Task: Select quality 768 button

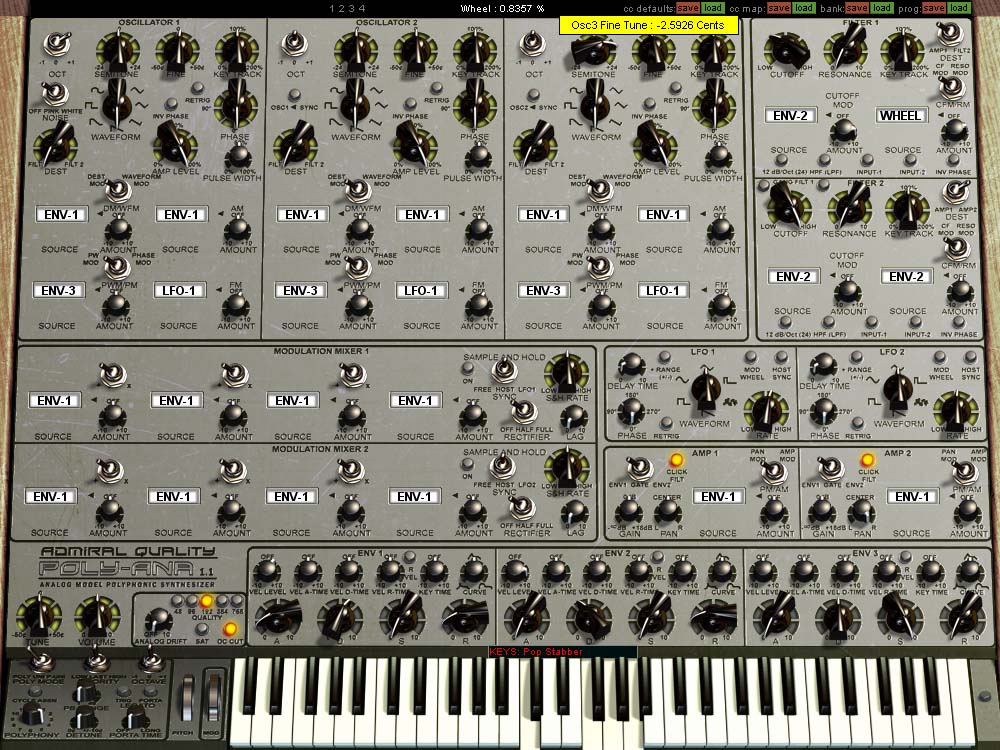Action: (237, 601)
